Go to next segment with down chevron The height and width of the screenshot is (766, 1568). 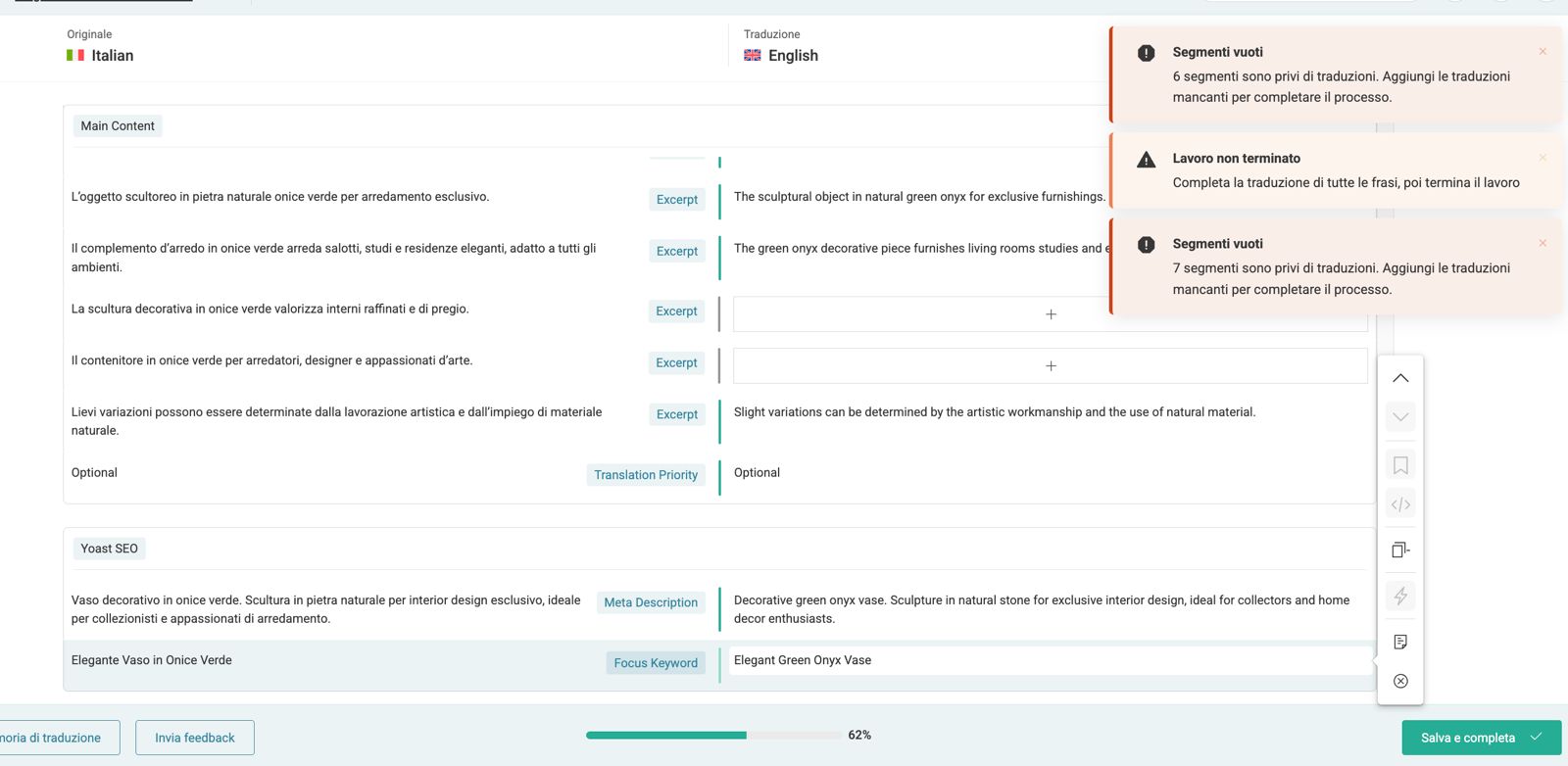click(x=1400, y=417)
